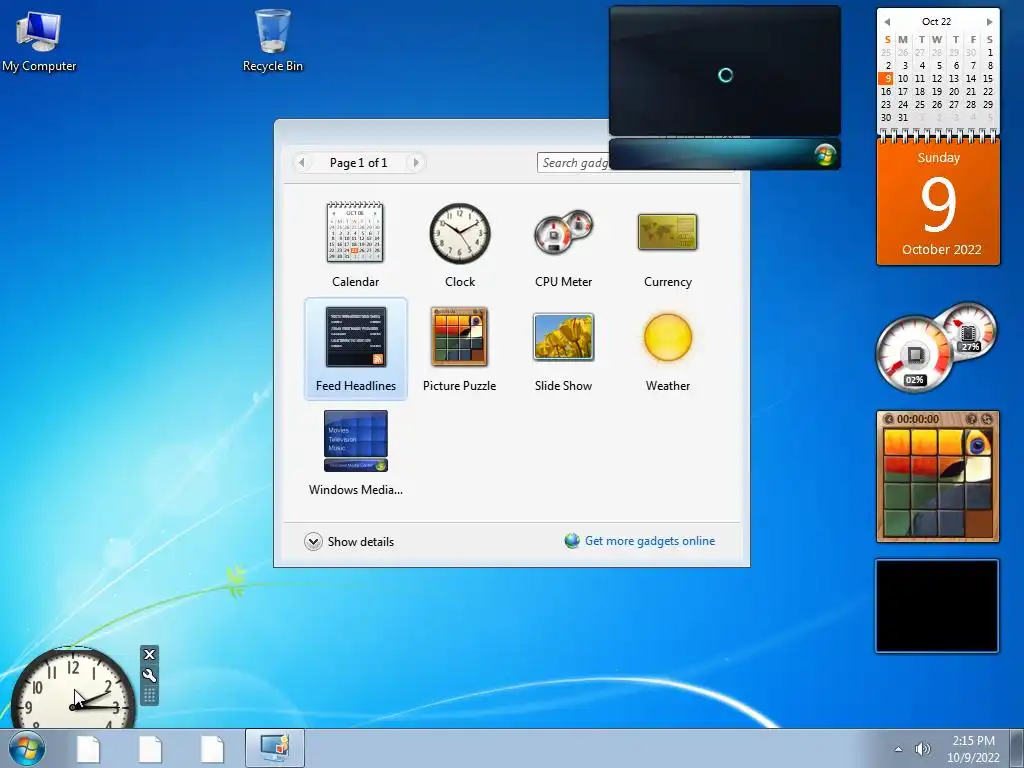Open the Recycle Bin desktop icon
Image resolution: width=1024 pixels, height=768 pixels.
[272, 40]
